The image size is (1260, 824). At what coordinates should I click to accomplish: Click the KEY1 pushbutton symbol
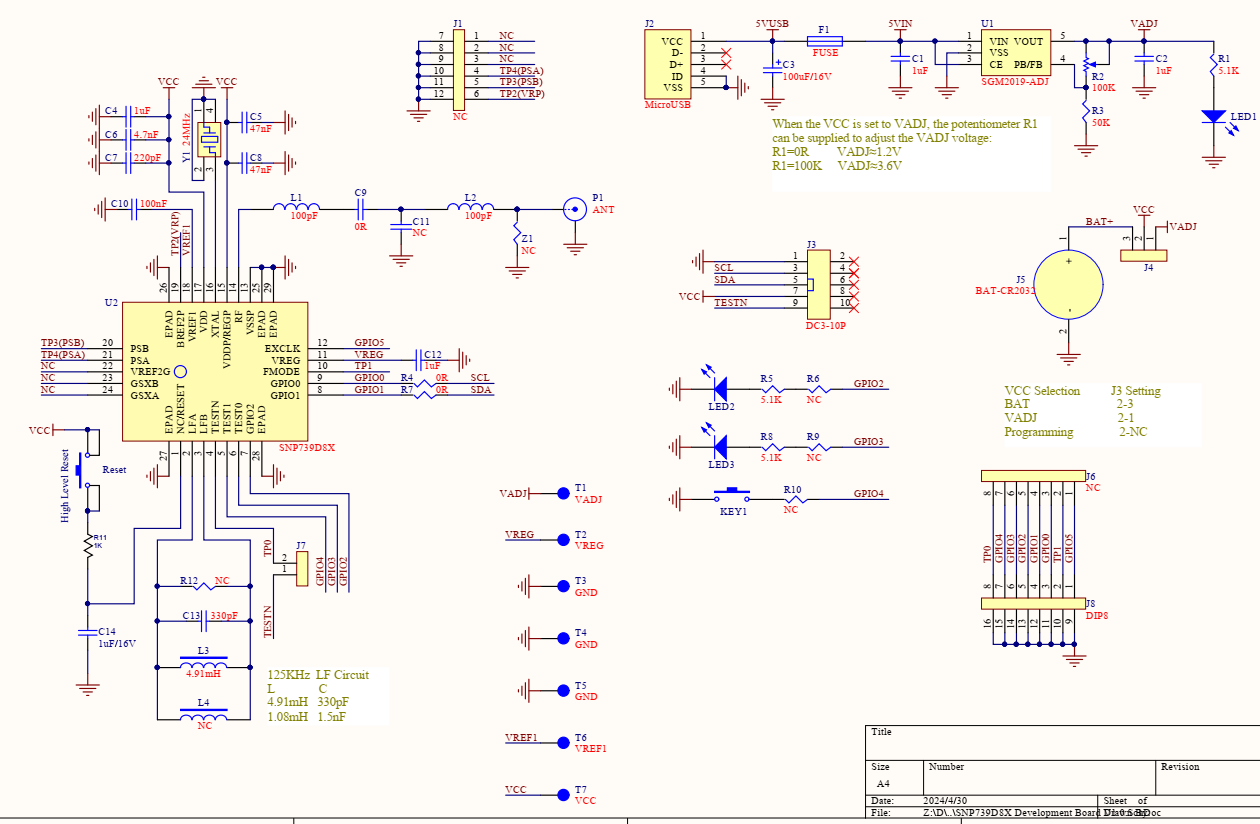tap(733, 494)
